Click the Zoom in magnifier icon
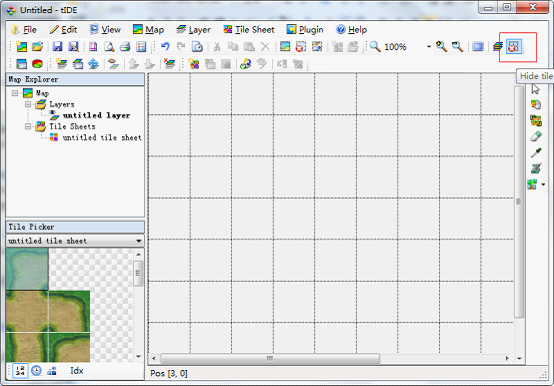This screenshot has height=386, width=554. [441, 46]
